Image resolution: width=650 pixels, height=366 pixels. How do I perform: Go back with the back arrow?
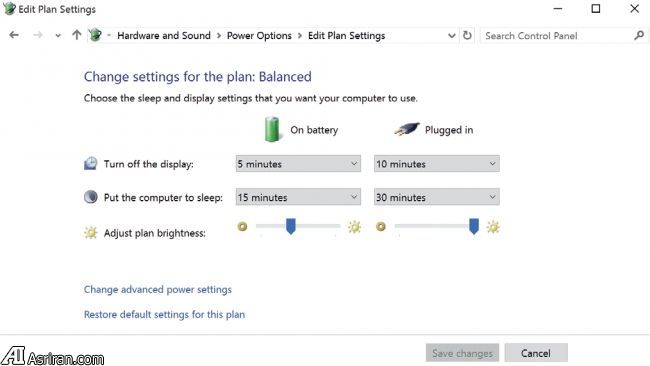click(x=14, y=35)
